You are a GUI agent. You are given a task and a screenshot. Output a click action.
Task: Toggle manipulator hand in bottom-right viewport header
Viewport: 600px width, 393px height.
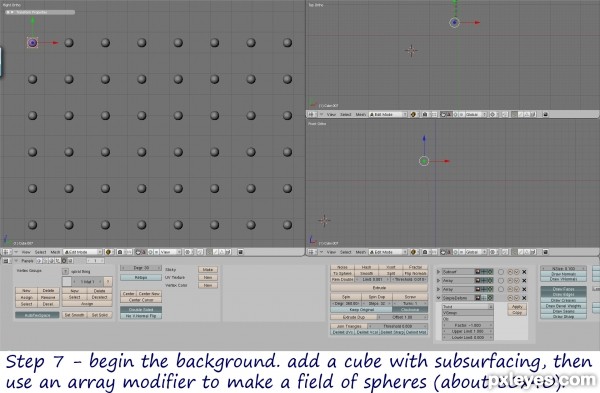[x=443, y=252]
